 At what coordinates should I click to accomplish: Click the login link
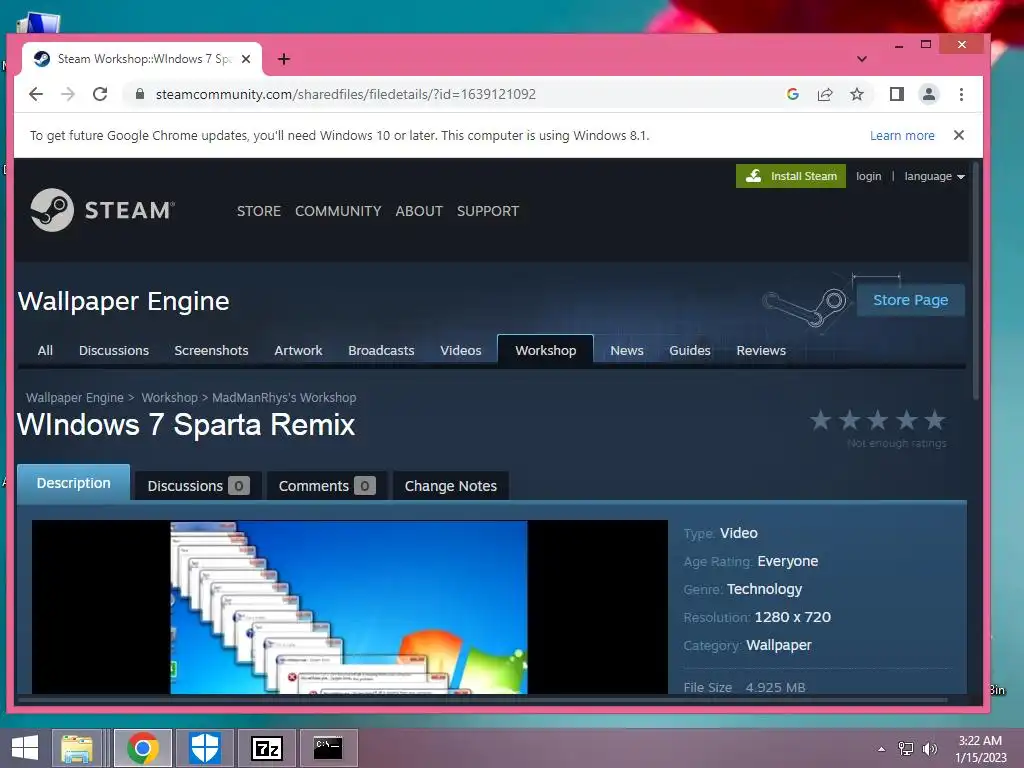(x=869, y=176)
